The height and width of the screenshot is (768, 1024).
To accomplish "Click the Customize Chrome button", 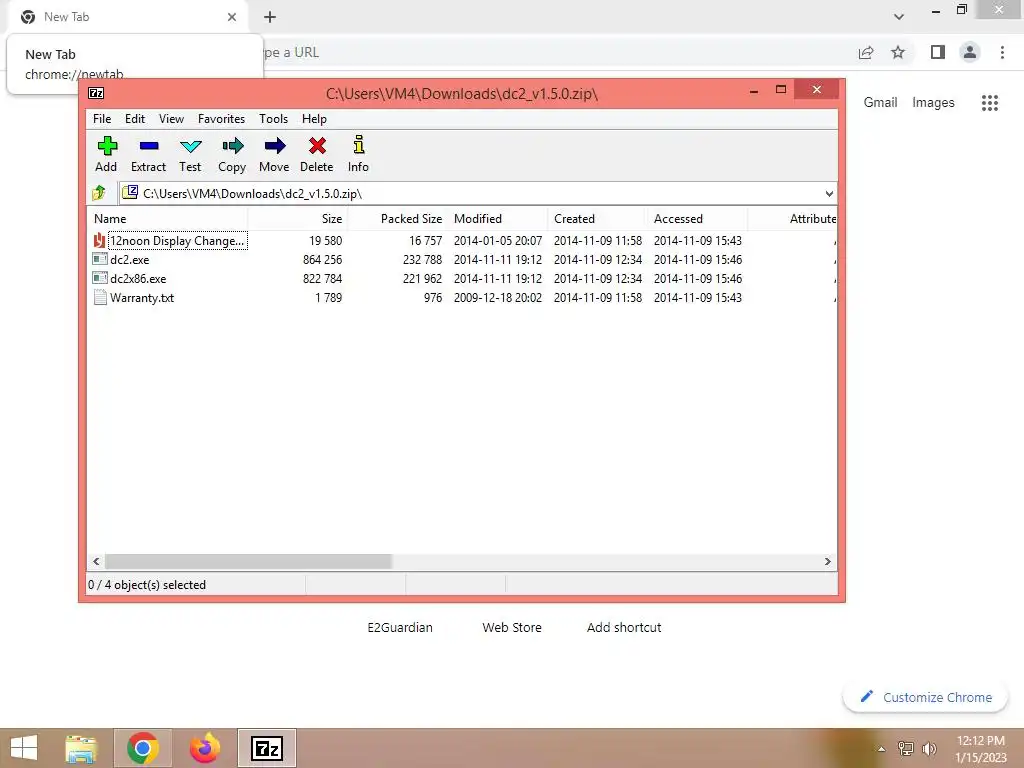I will pos(925,697).
